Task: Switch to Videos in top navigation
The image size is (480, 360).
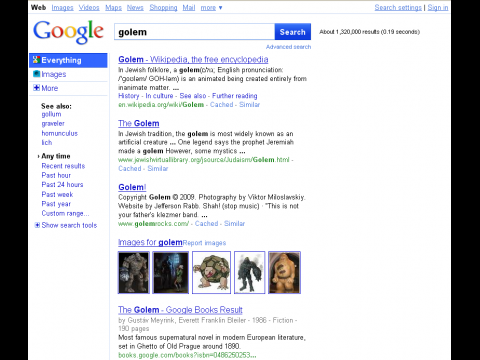Action: pyautogui.click(x=89, y=7)
